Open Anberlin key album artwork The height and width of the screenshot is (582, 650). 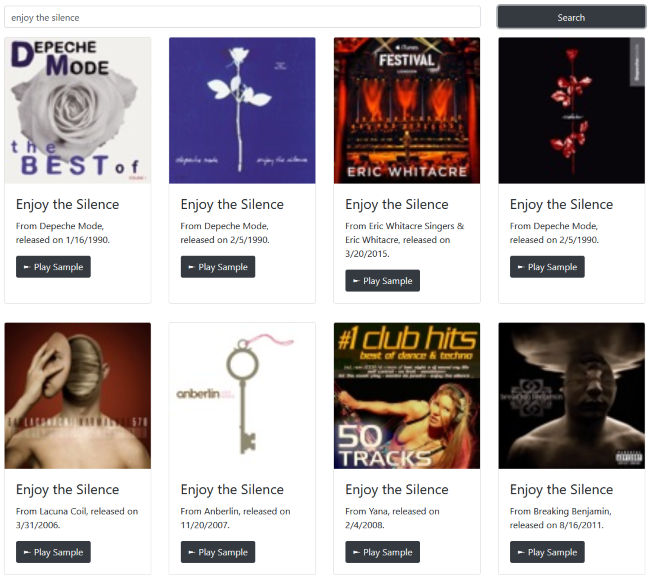click(242, 396)
